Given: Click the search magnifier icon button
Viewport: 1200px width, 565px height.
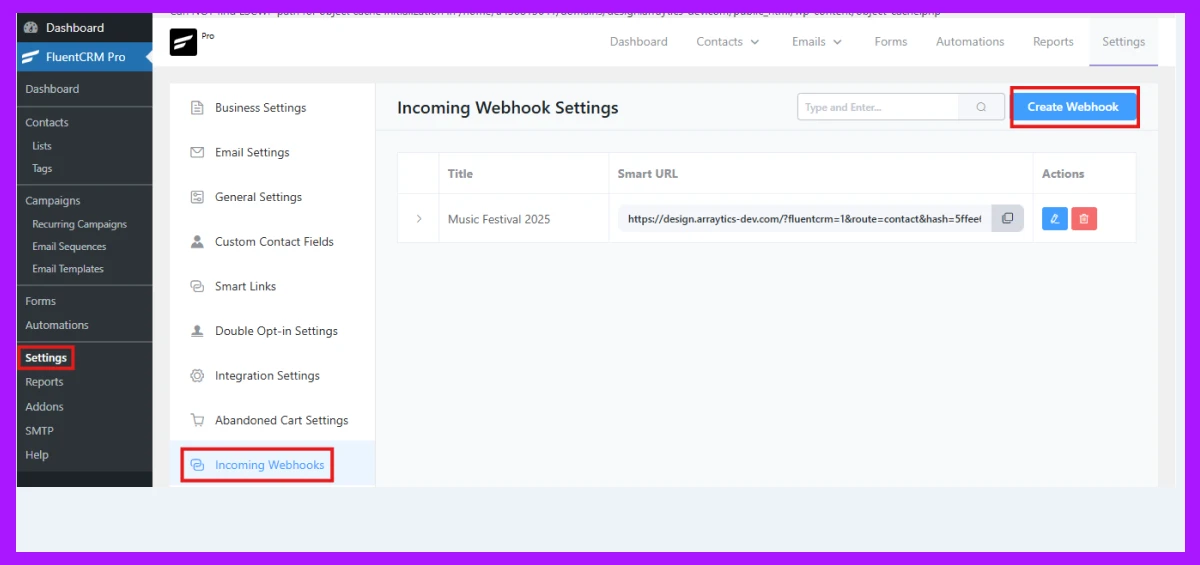Looking at the screenshot, I should [982, 107].
